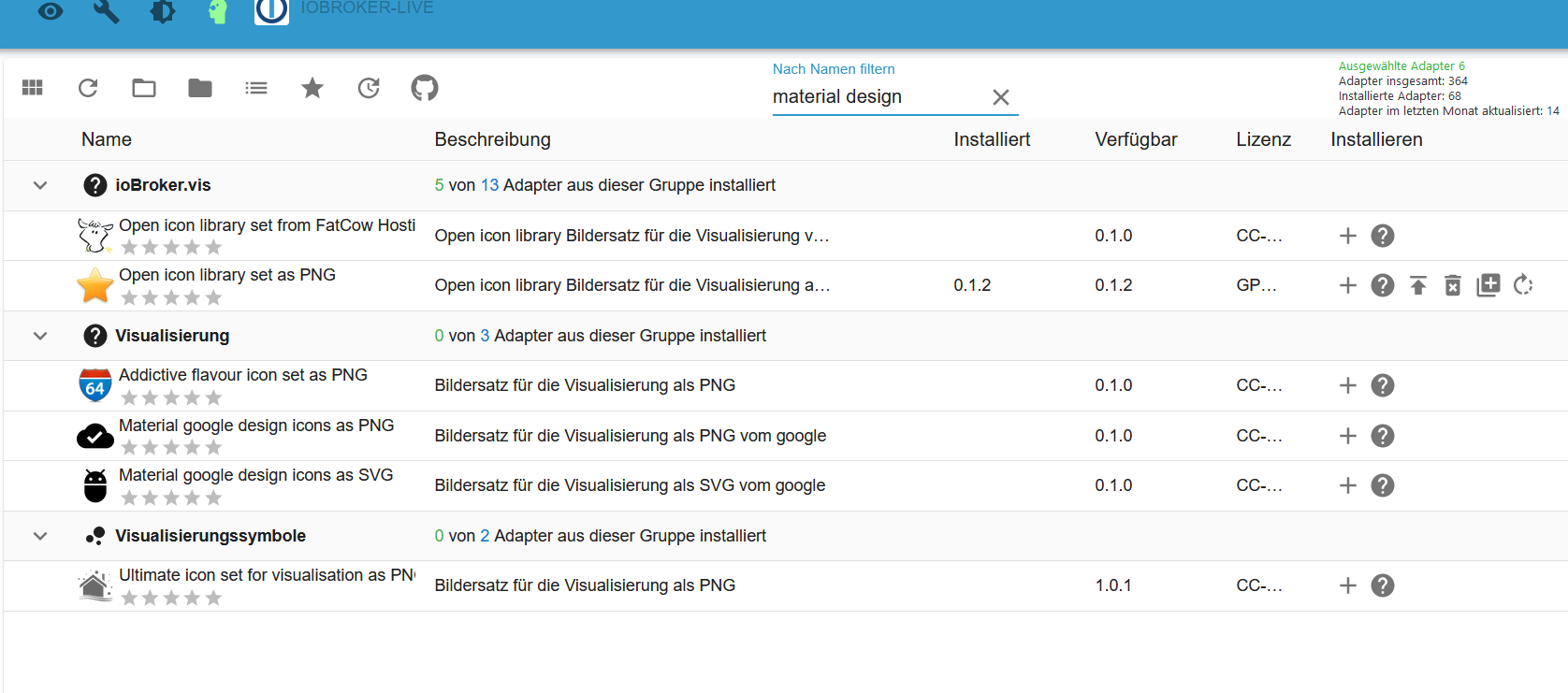Screen dimensions: 1568x693
Task: Click the Verfügbar column header
Action: coord(1136,139)
